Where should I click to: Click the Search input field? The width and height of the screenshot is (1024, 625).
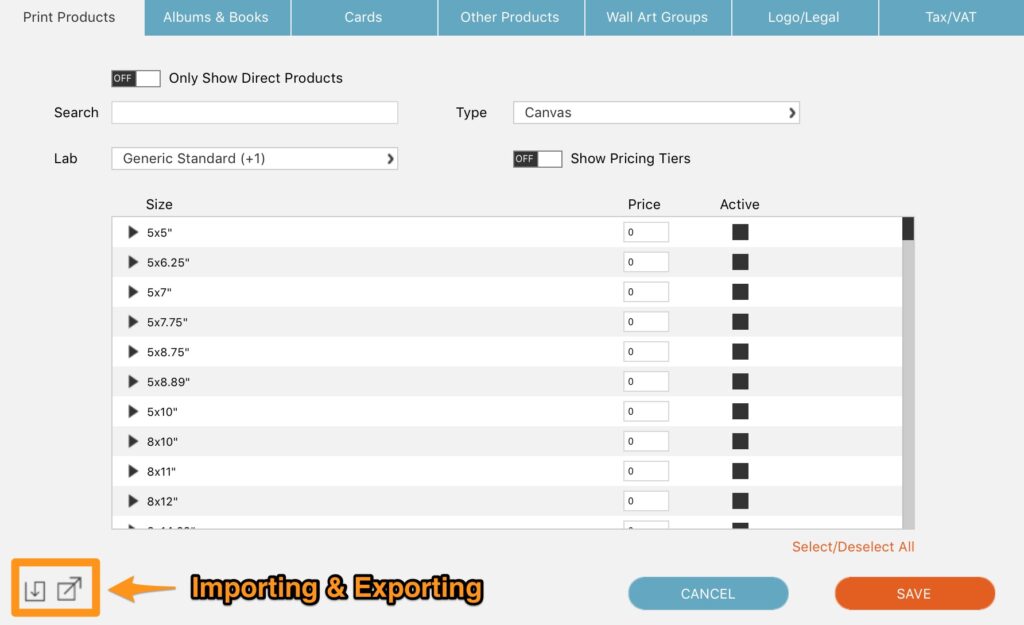255,112
